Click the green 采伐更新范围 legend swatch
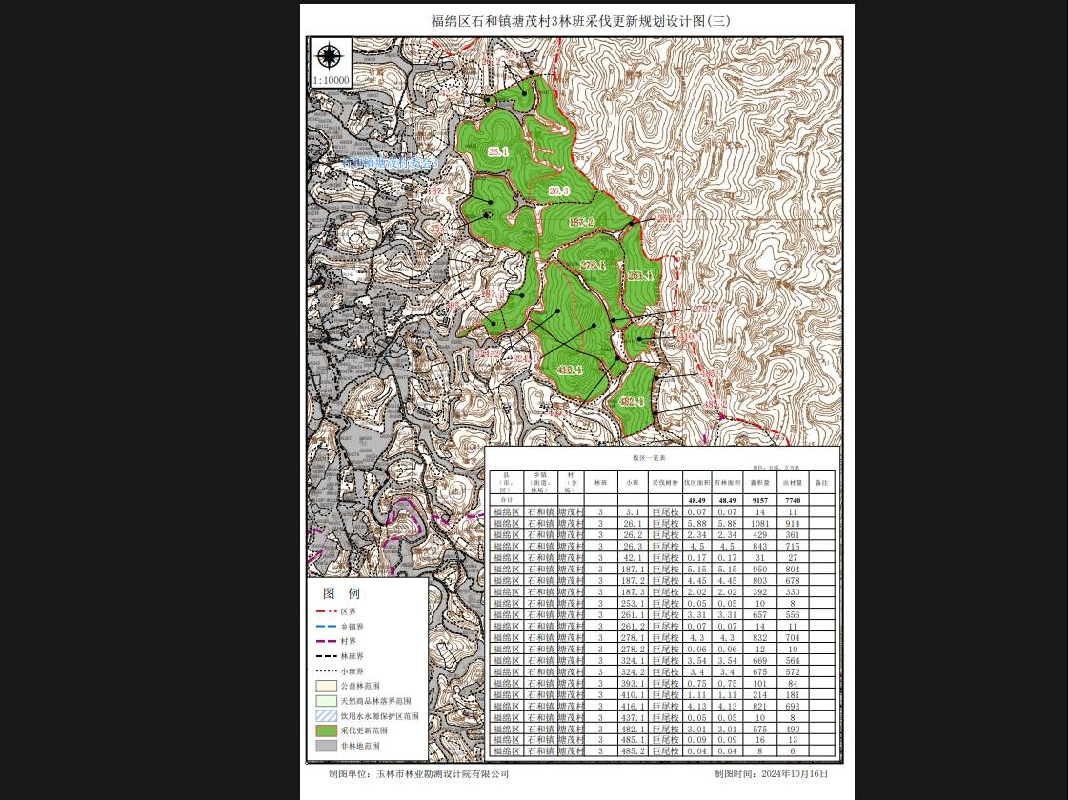Image resolution: width=1068 pixels, height=800 pixels. (326, 731)
